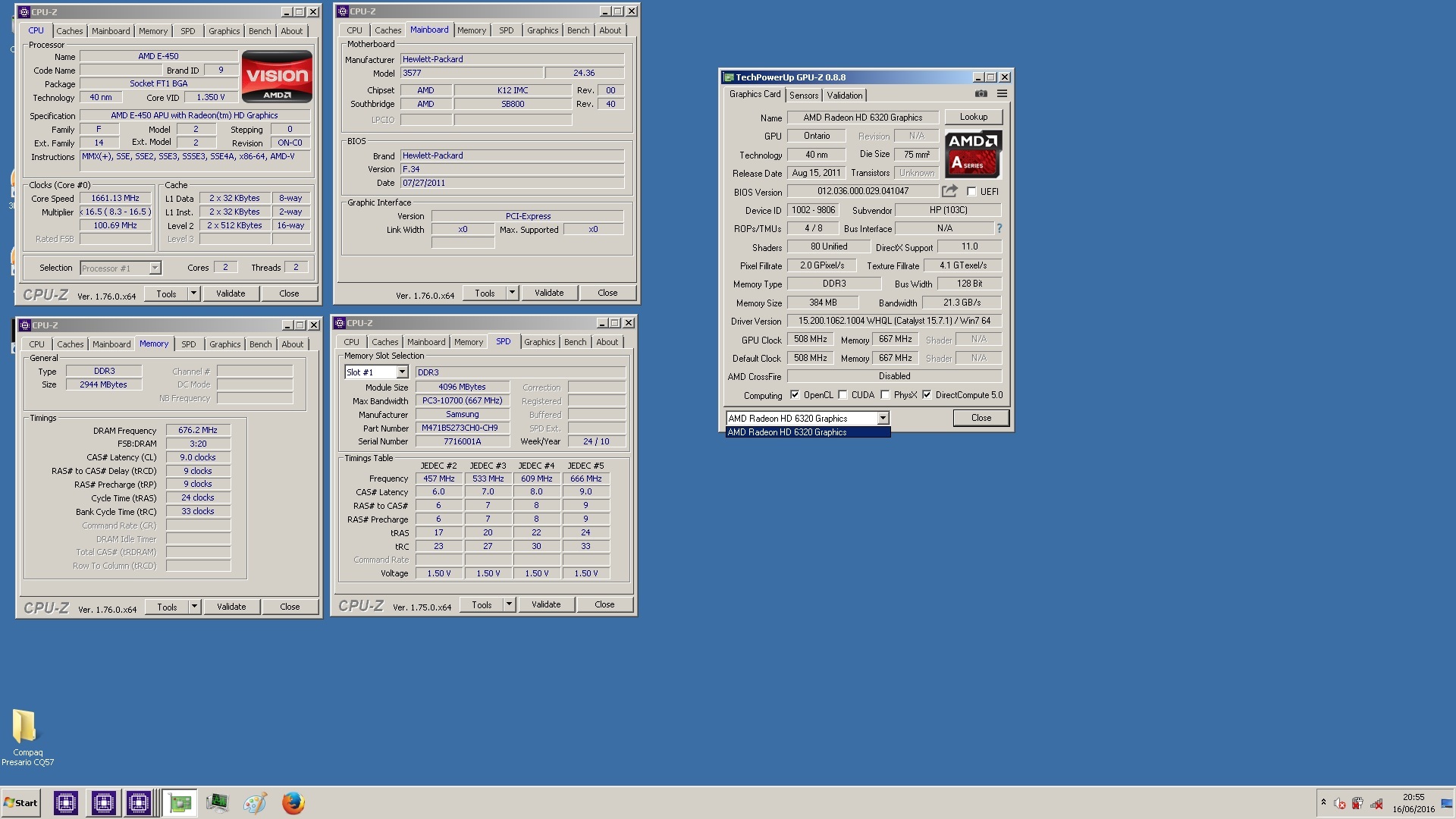The width and height of the screenshot is (1456, 819).
Task: Click processor name AMD E-450
Action: (x=158, y=56)
